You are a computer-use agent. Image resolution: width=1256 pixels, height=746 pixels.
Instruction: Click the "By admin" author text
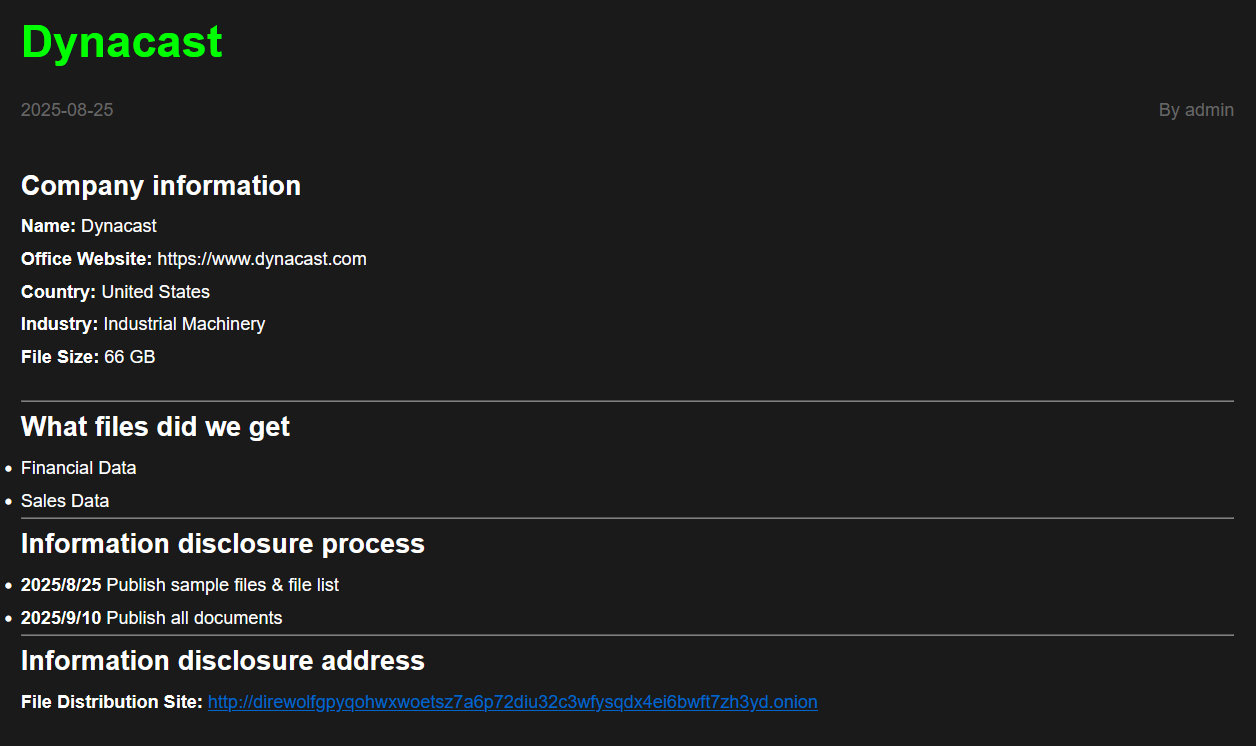point(1195,110)
